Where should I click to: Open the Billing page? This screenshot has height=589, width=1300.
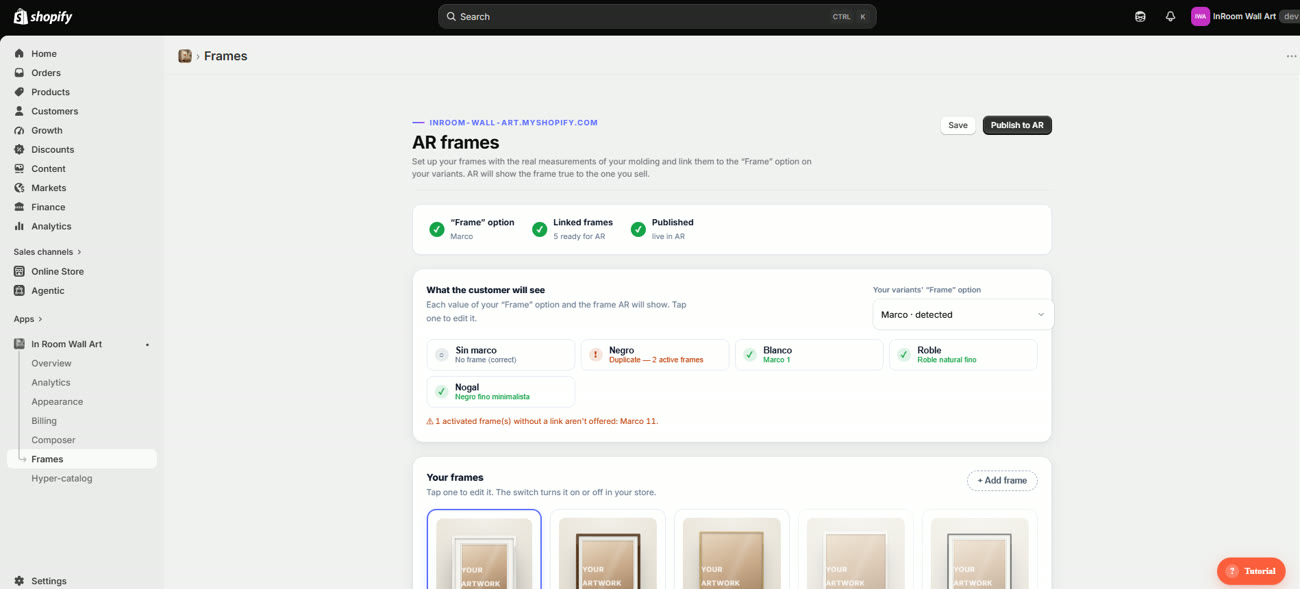pyautogui.click(x=44, y=421)
